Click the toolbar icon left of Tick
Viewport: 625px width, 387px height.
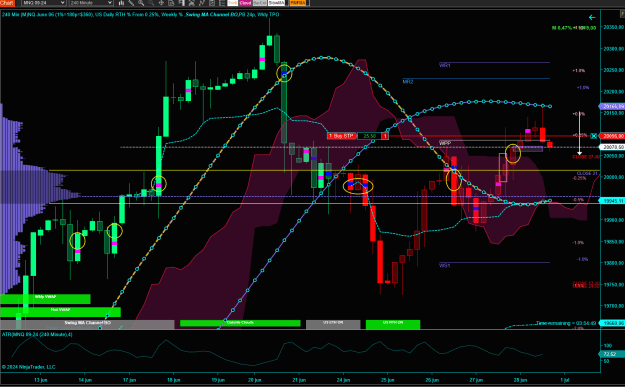[x=222, y=3]
